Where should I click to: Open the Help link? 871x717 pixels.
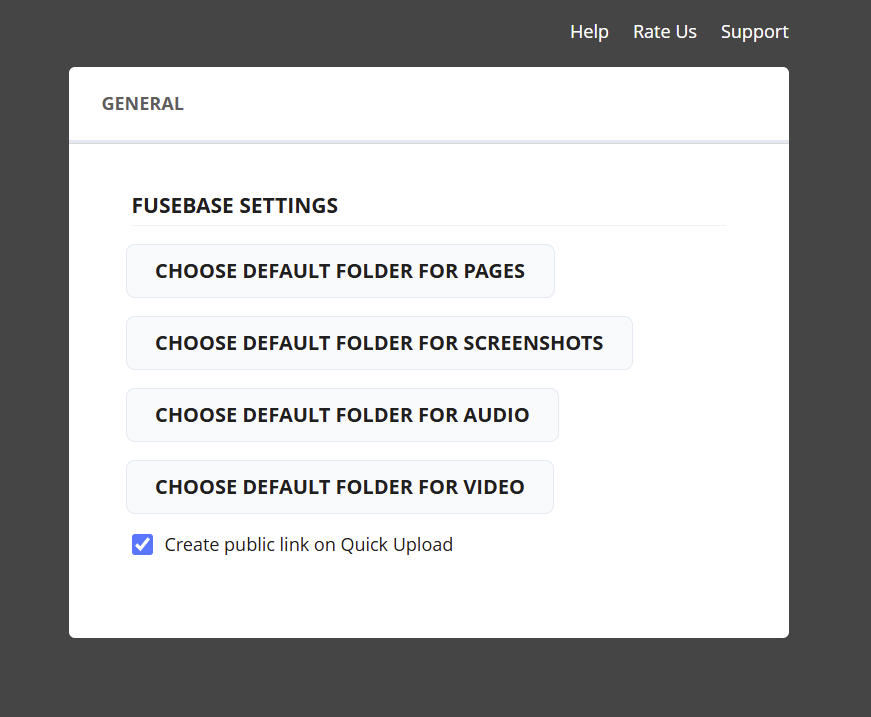click(589, 32)
